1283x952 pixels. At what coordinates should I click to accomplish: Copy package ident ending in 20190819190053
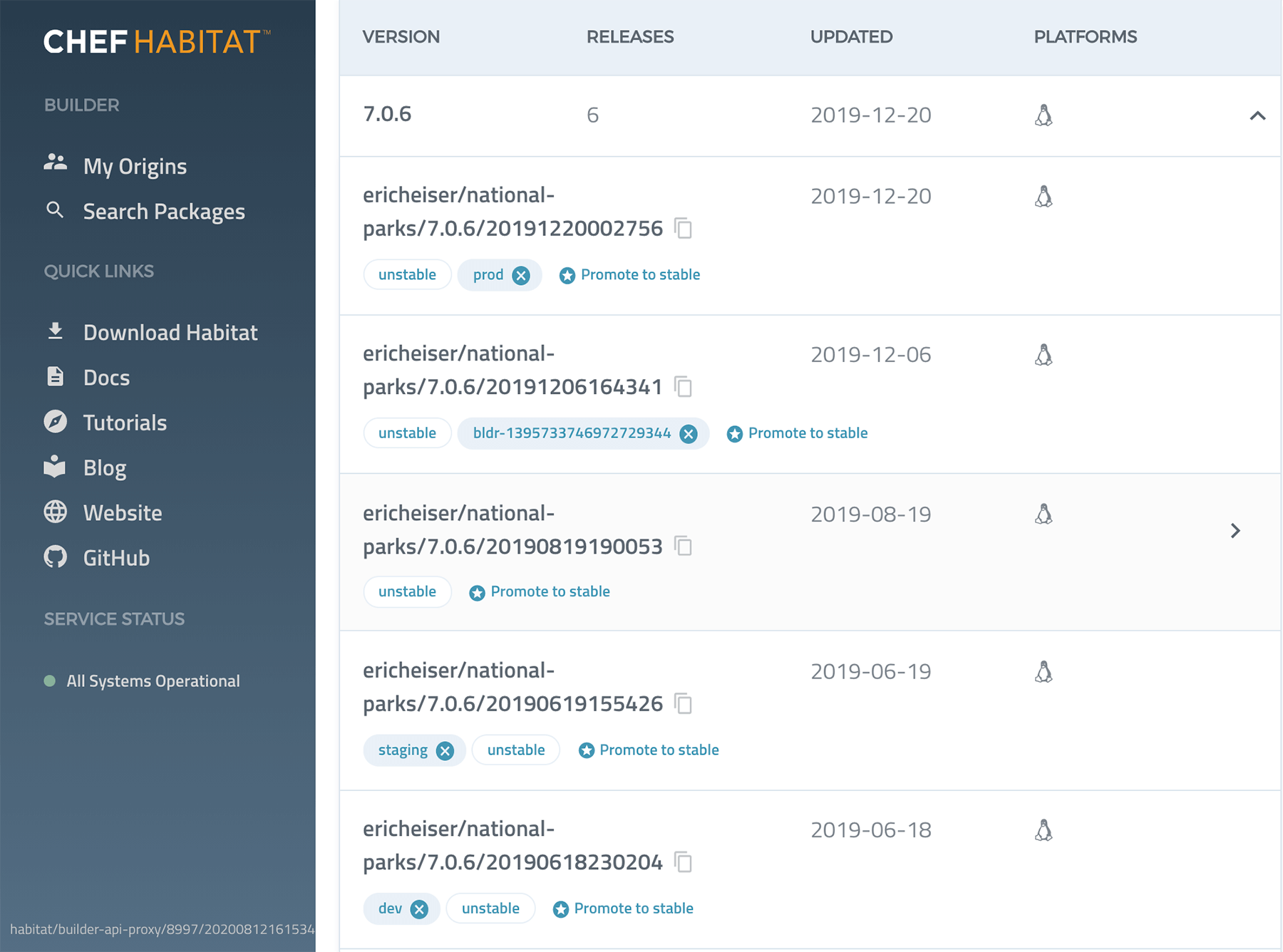coord(683,547)
